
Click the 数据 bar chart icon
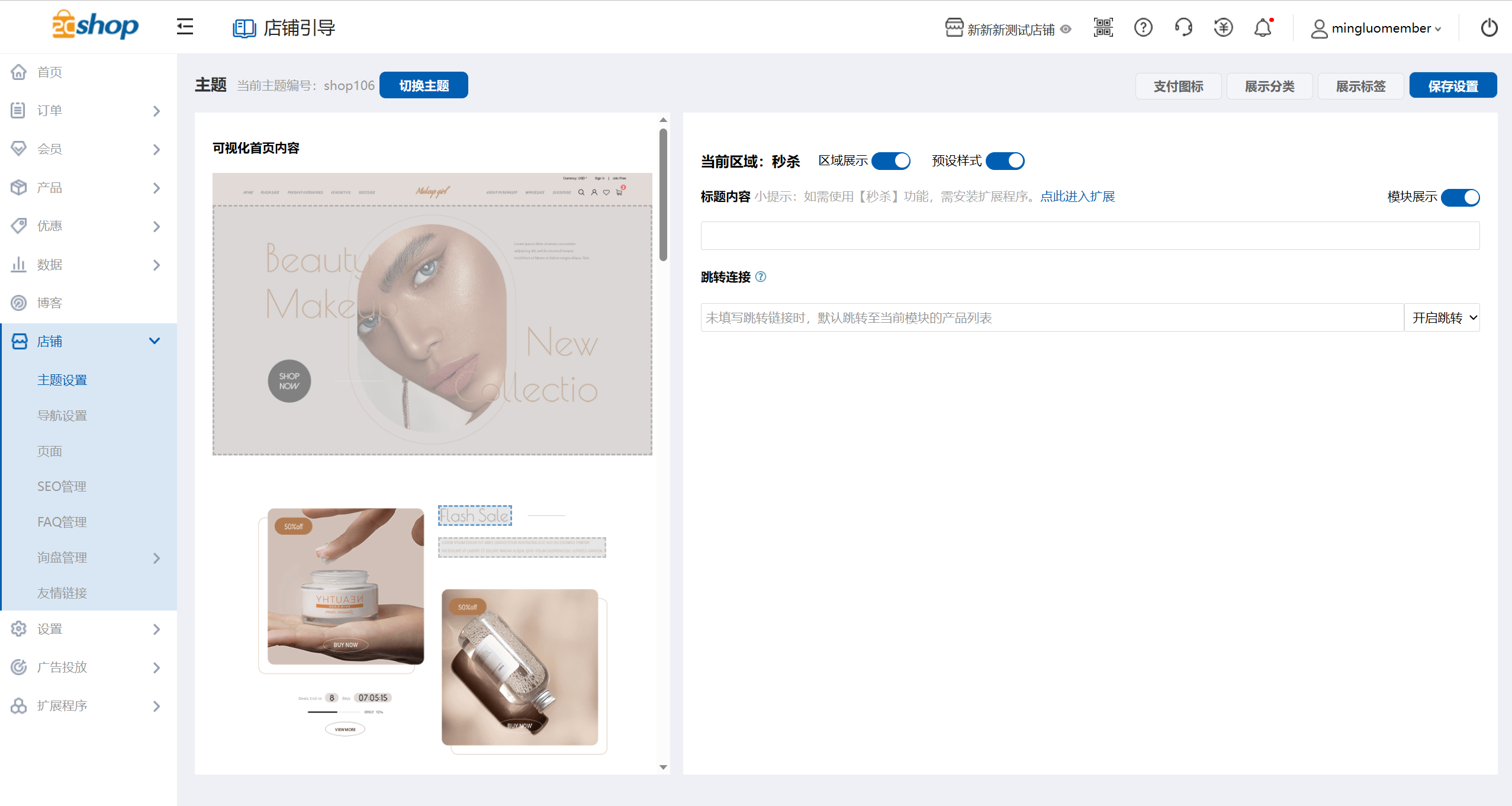(x=19, y=264)
